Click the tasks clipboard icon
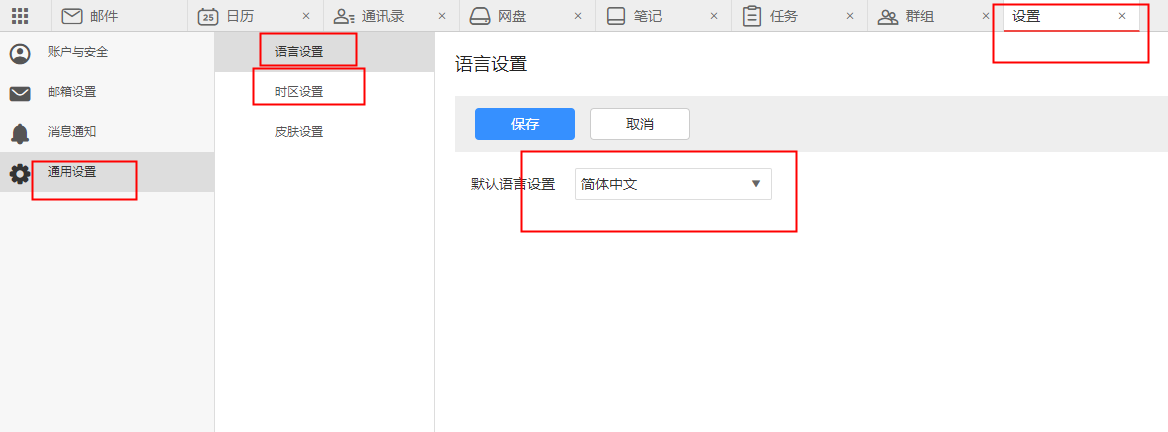Viewport: 1168px width, 432px height. click(752, 16)
